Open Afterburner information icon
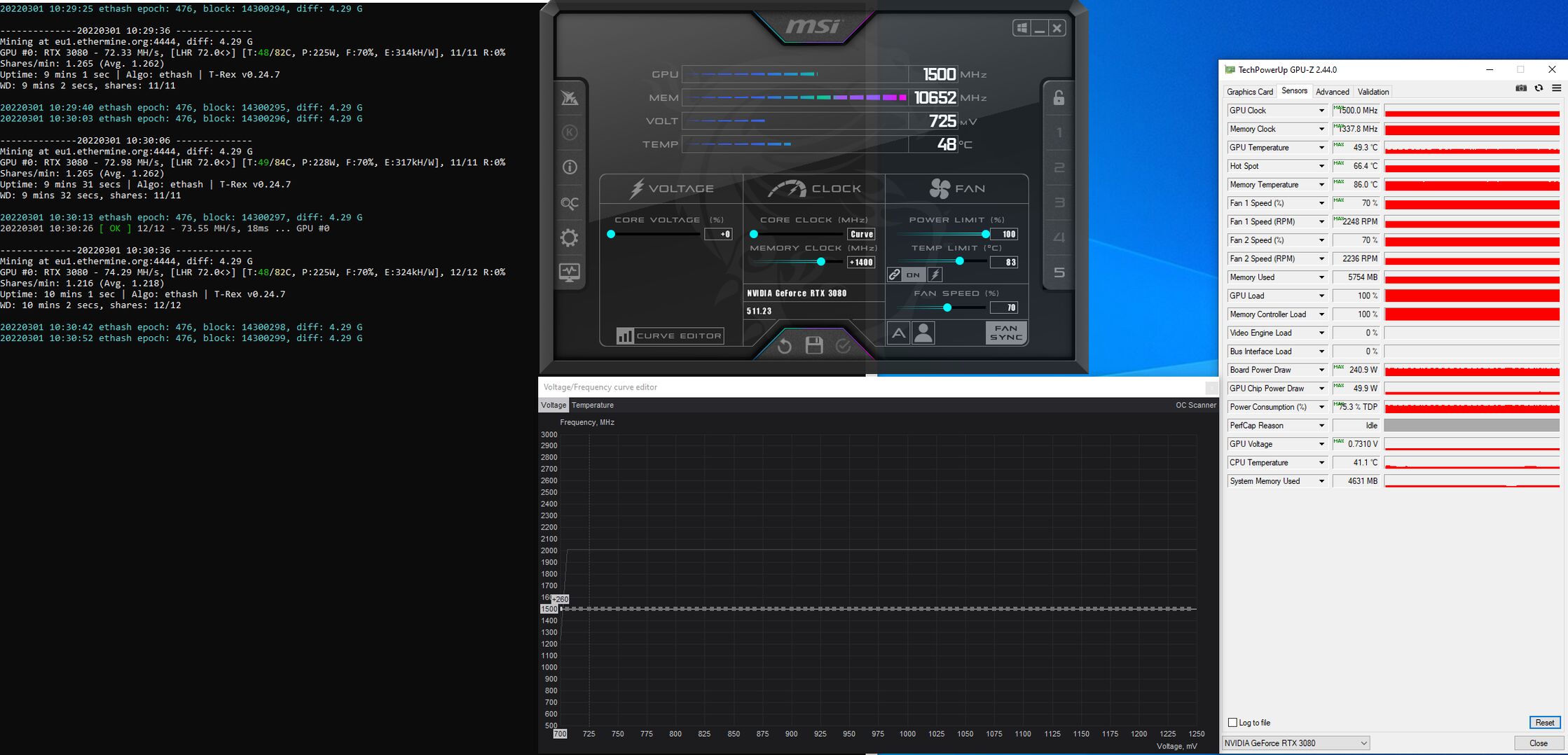Image resolution: width=1568 pixels, height=755 pixels. point(570,167)
